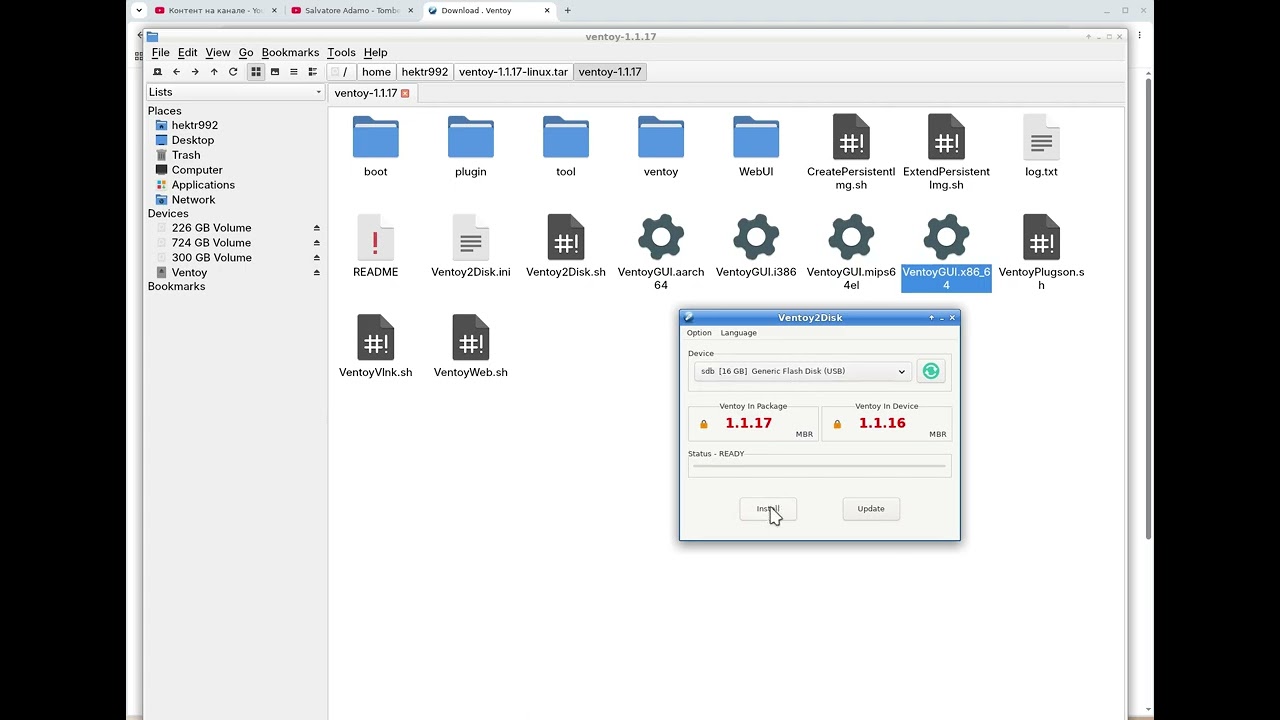Screen dimensions: 1280x720
Task: Open the Language menu in Ventoy2Disk
Action: tap(739, 333)
